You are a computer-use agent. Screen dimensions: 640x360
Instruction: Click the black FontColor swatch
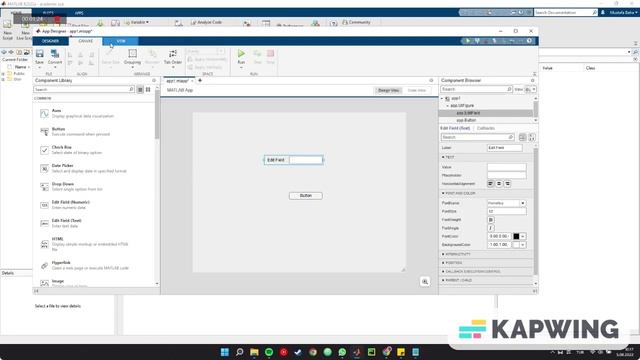click(x=516, y=236)
